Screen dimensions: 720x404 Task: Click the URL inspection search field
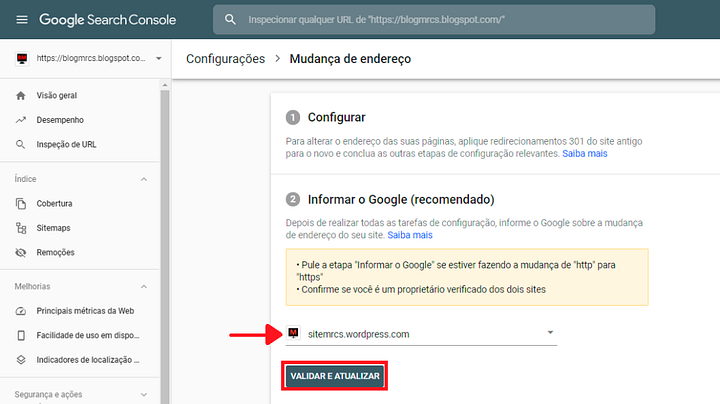tap(433, 20)
